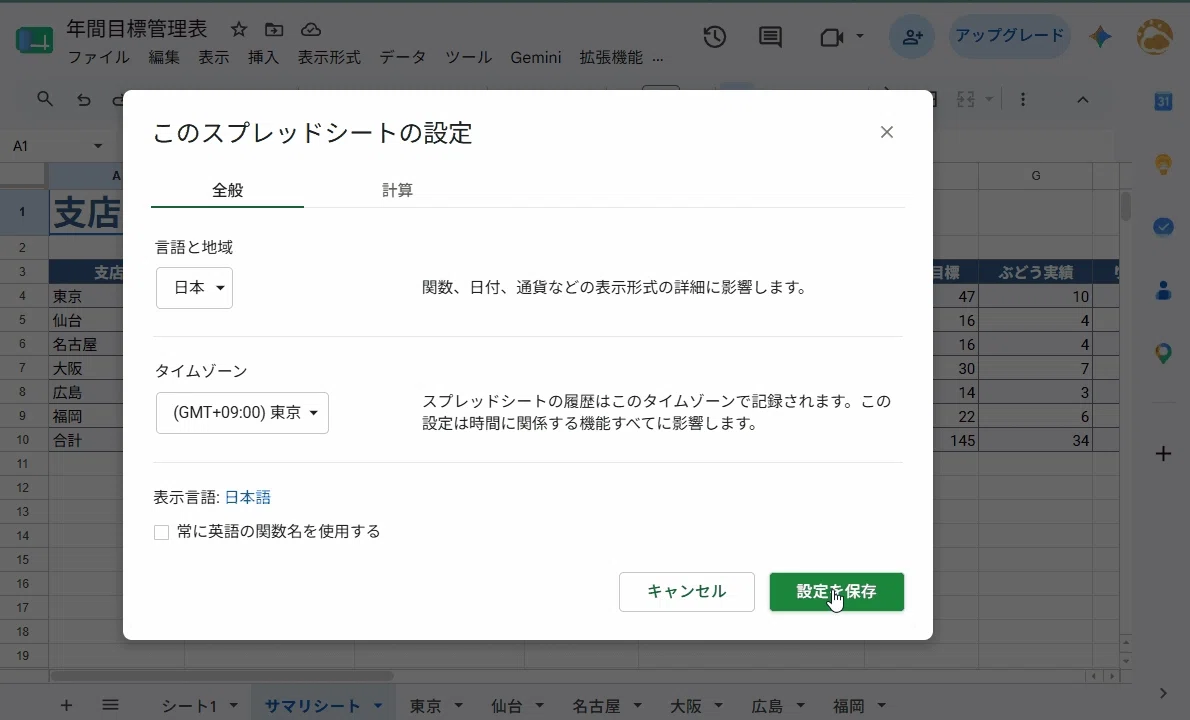Open the サマリシート tab dropdown arrow
Image resolution: width=1190 pixels, height=720 pixels.
tap(377, 706)
